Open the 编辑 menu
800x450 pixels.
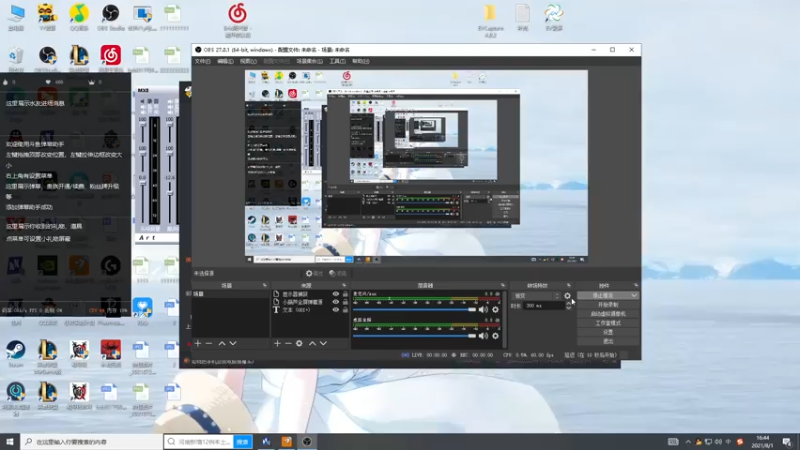point(225,61)
